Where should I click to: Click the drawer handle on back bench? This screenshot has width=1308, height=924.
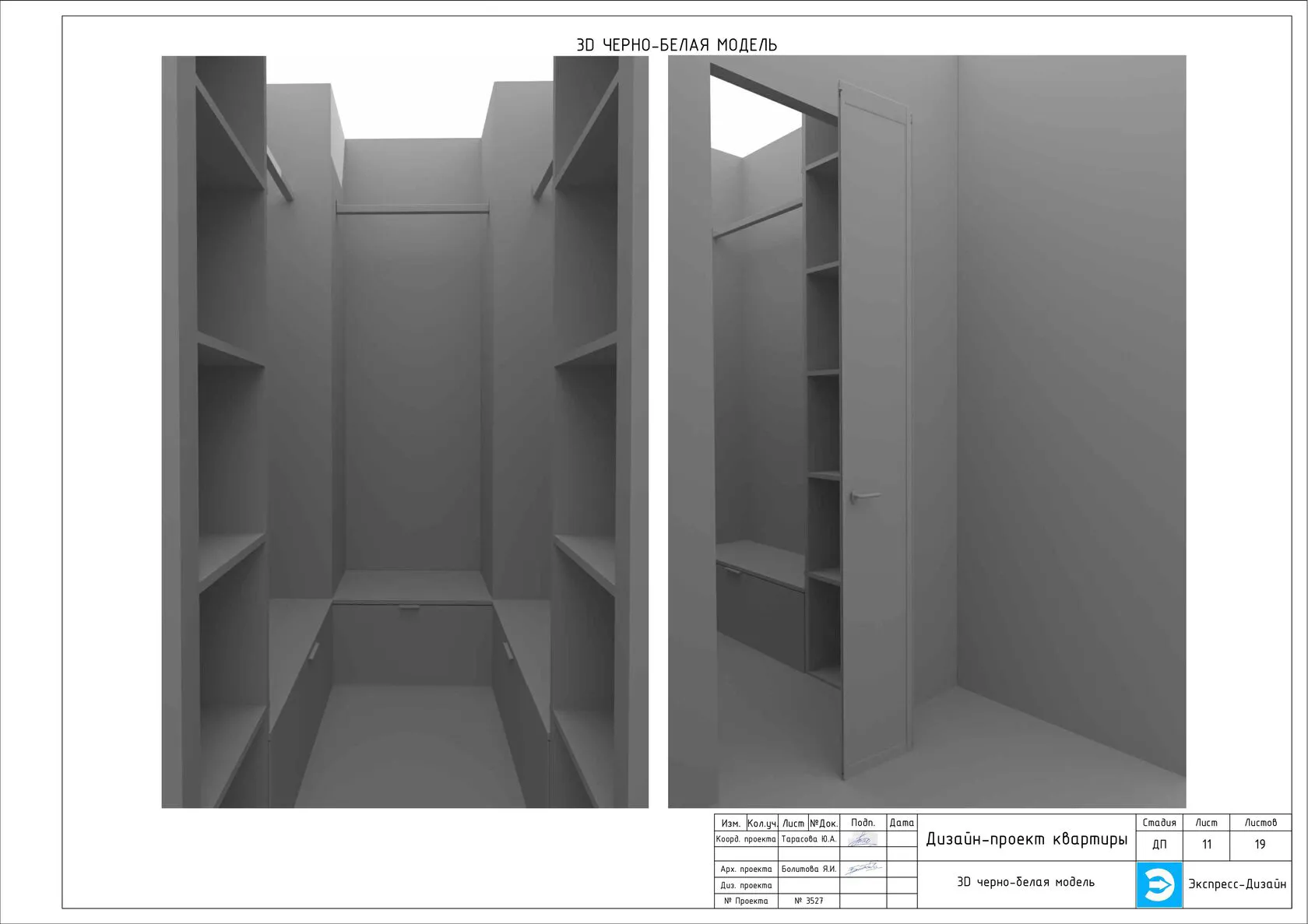click(409, 607)
